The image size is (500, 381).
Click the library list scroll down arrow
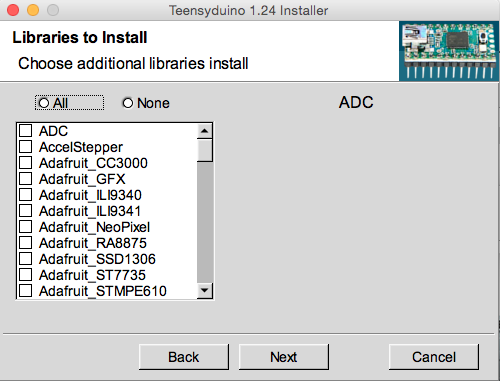pos(205,290)
